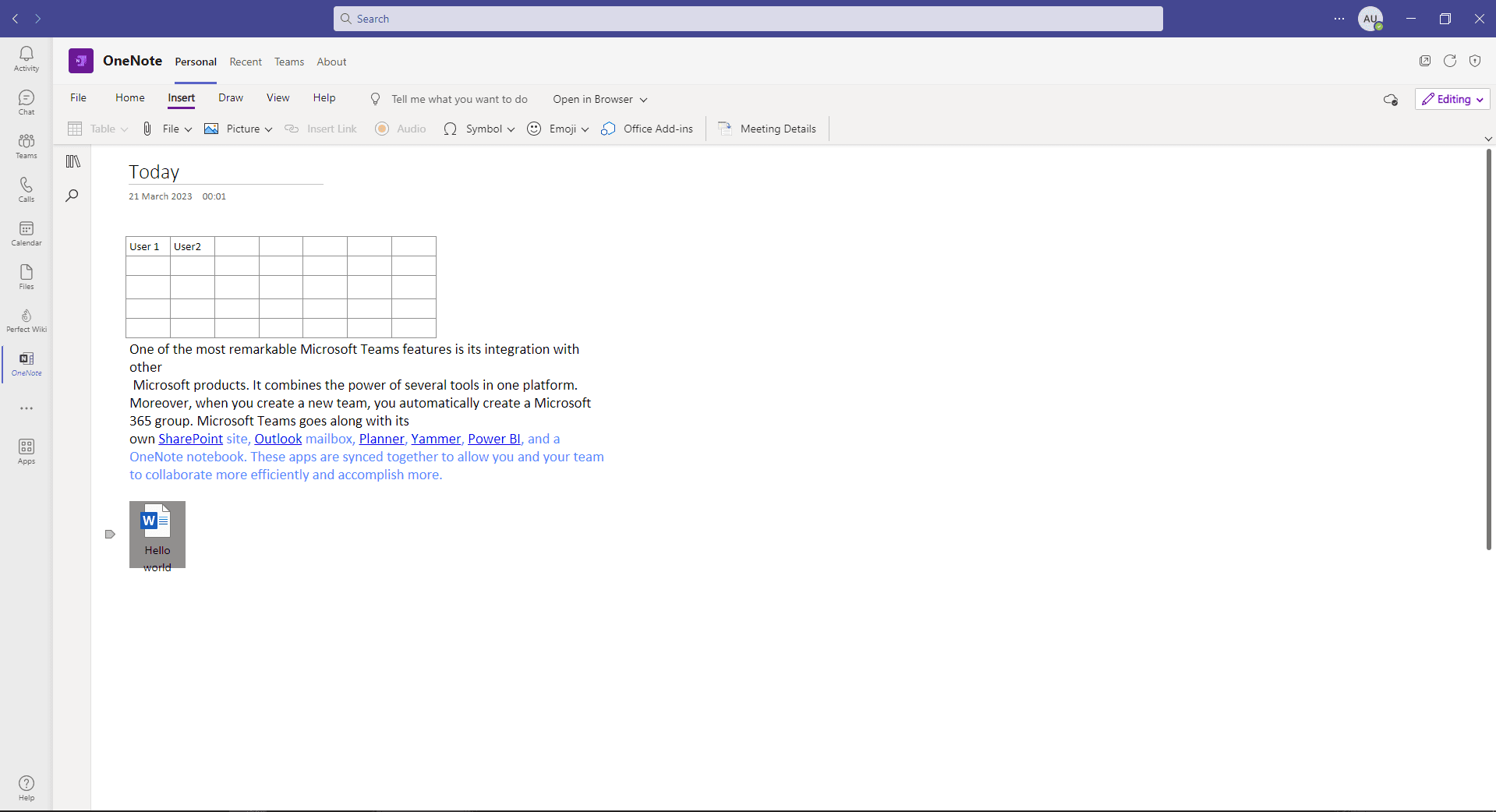Open the Activity bell icon
The width and height of the screenshot is (1496, 812).
pyautogui.click(x=27, y=58)
